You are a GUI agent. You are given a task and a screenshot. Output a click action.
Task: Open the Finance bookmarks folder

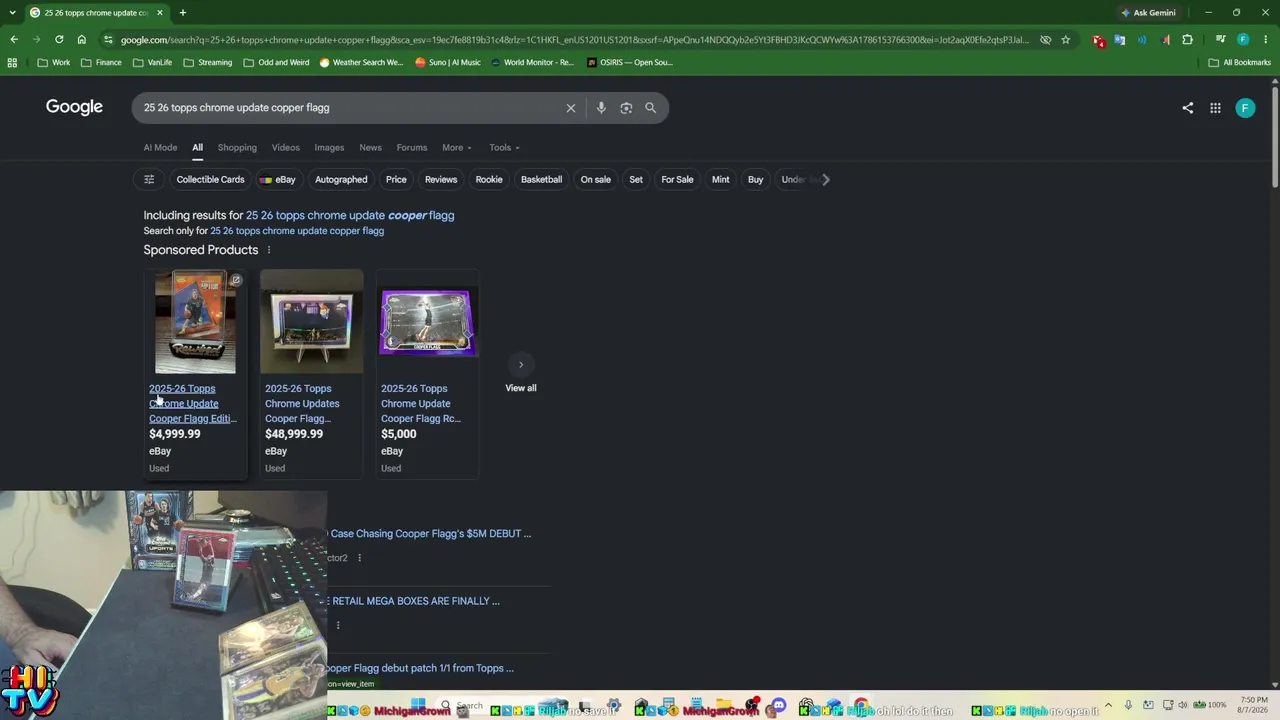tap(101, 62)
